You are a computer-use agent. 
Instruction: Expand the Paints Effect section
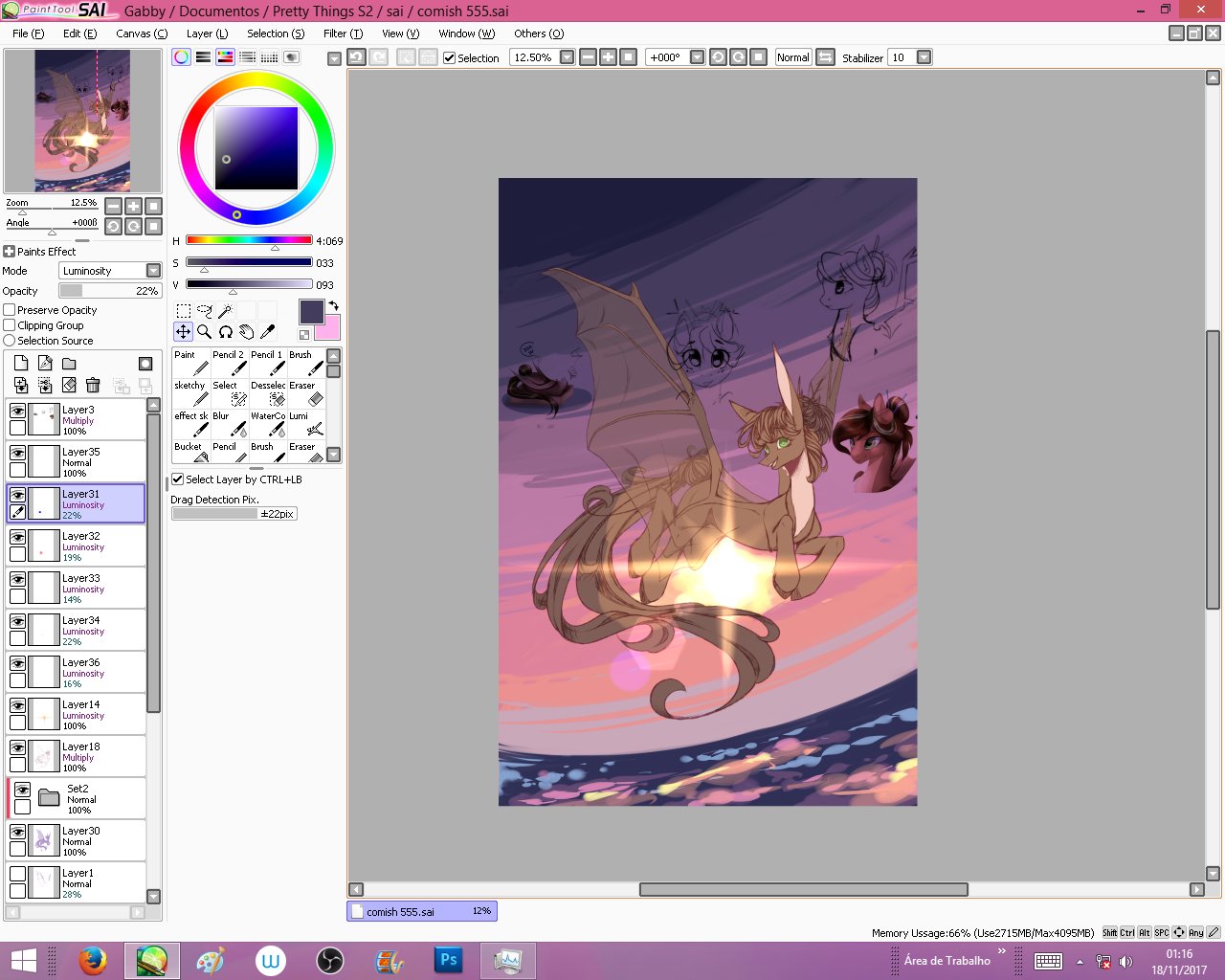click(9, 252)
